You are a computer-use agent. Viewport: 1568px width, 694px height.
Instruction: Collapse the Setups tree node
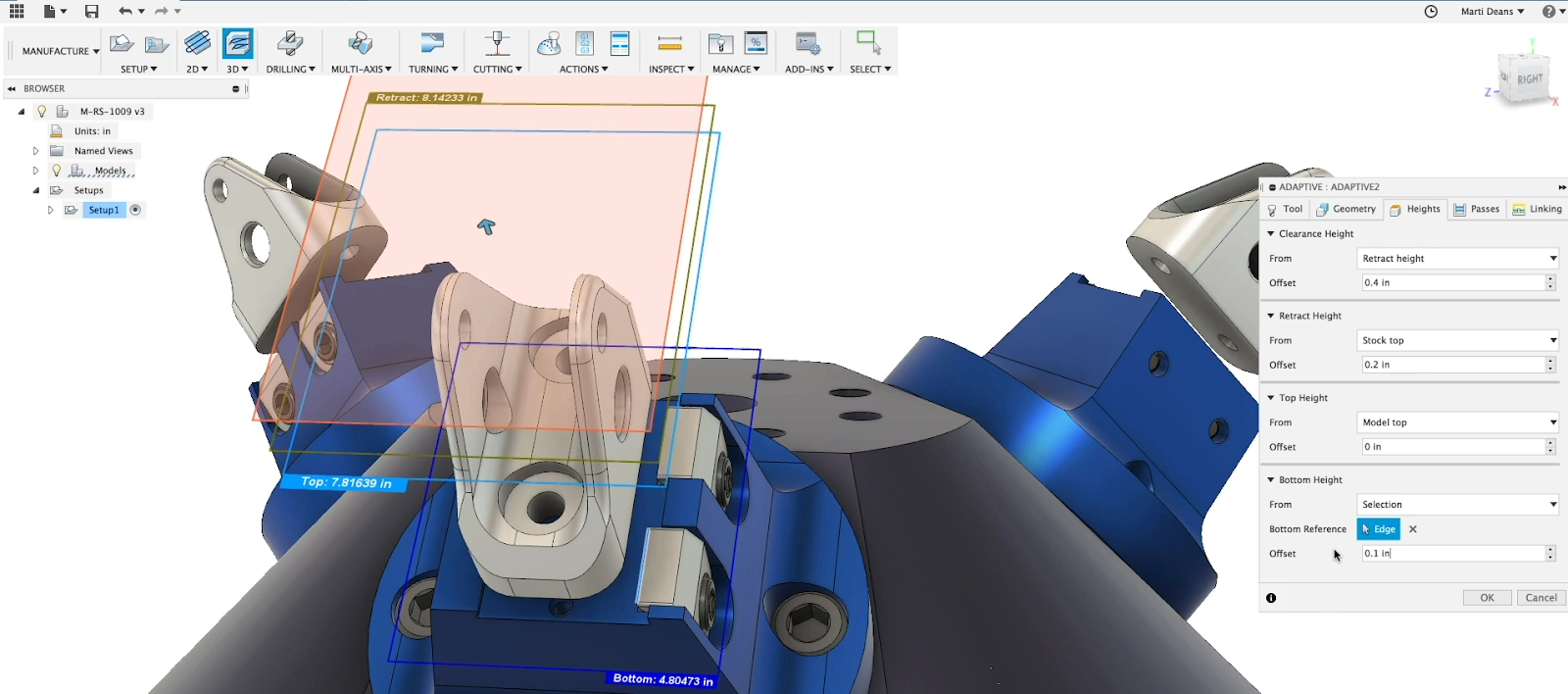35,190
